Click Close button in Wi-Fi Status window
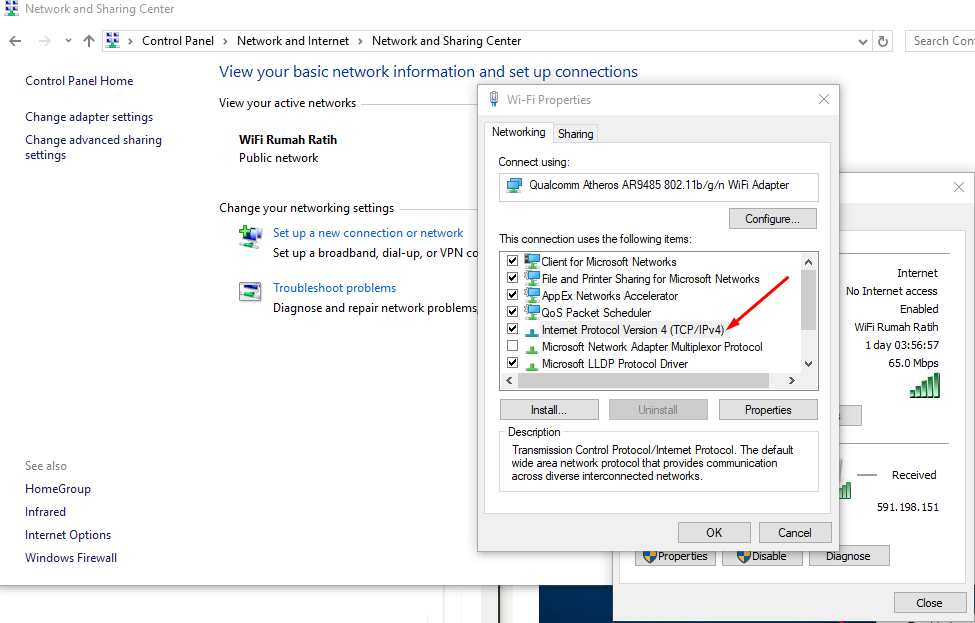 click(929, 603)
